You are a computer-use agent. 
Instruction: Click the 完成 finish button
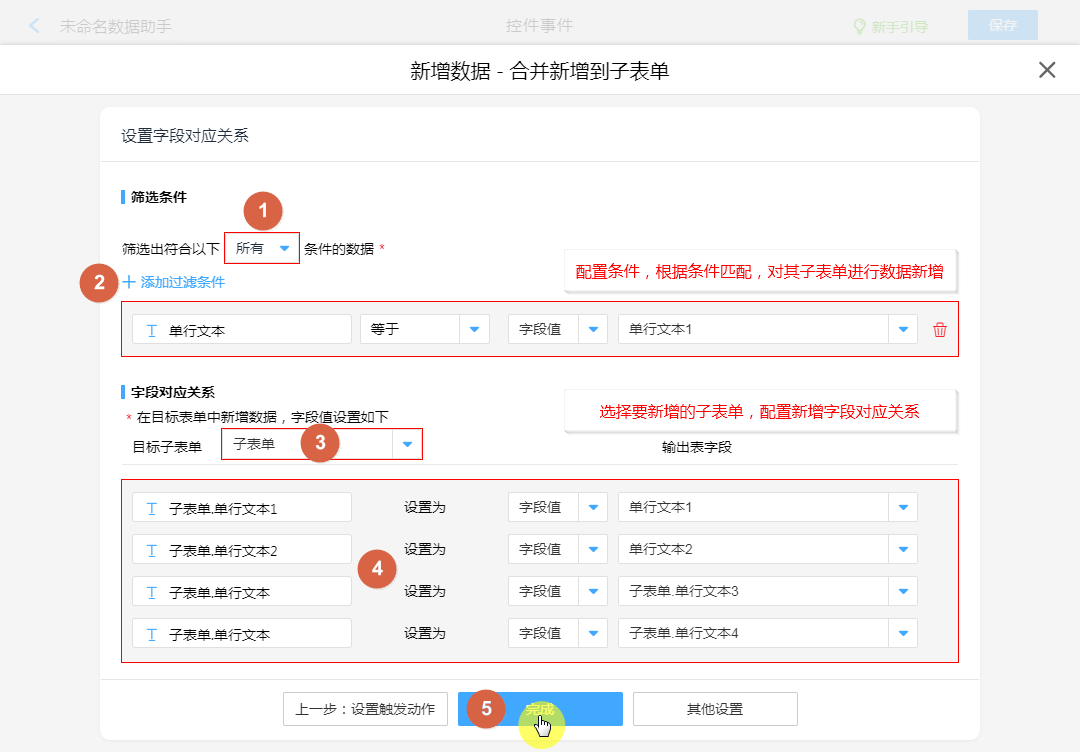[x=540, y=709]
